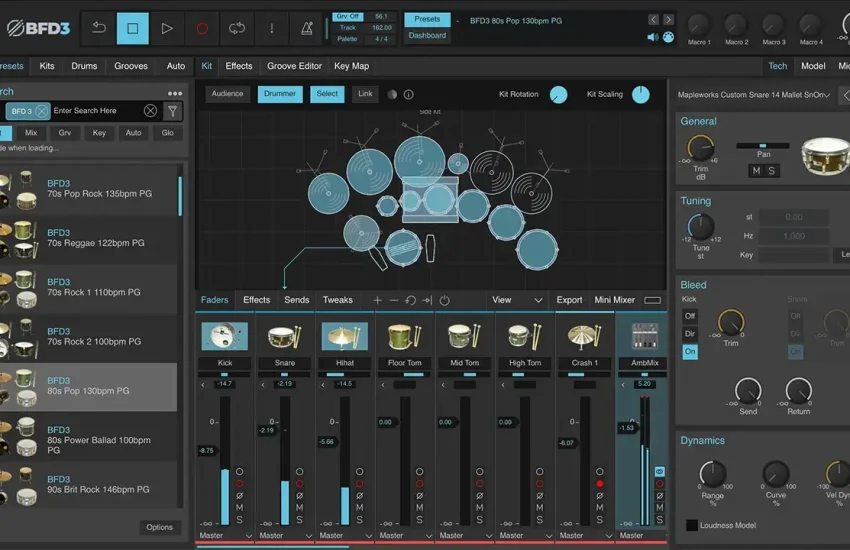850x550 pixels.
Task: Select the Crash 1 channel image
Action: tap(584, 336)
